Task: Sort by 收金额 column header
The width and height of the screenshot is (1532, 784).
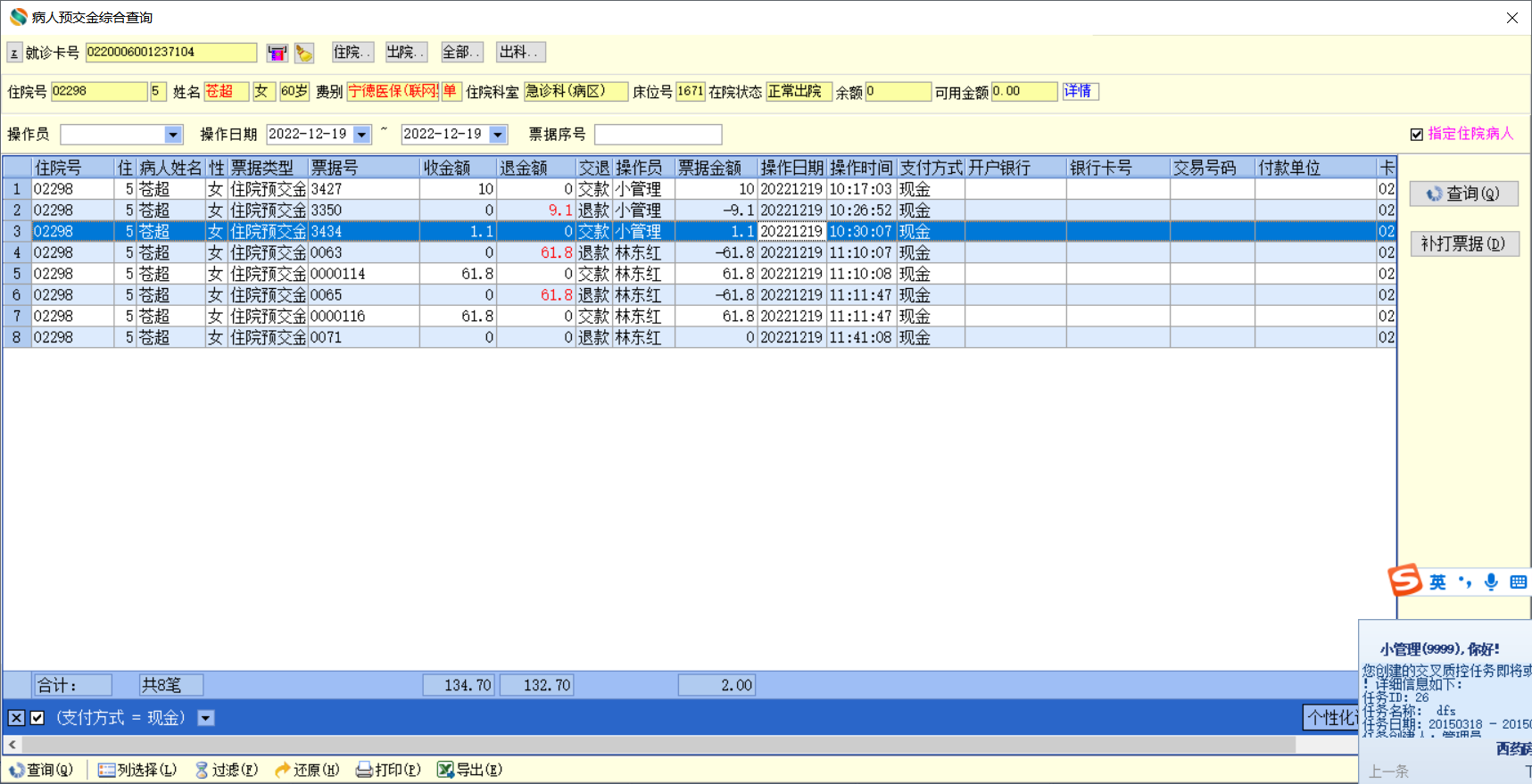Action: pos(458,168)
